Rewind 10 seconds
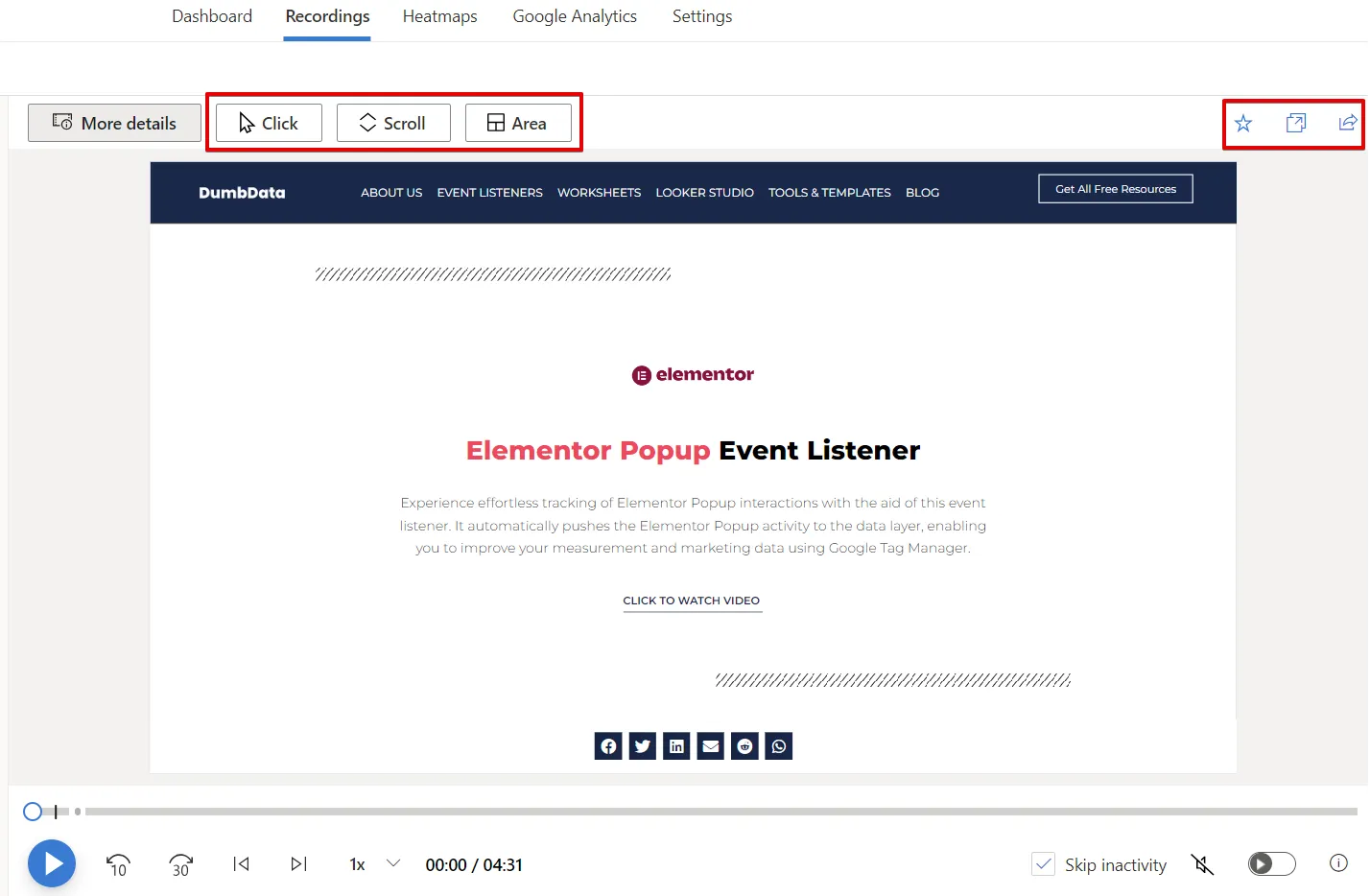The width and height of the screenshot is (1370, 896). click(x=118, y=864)
